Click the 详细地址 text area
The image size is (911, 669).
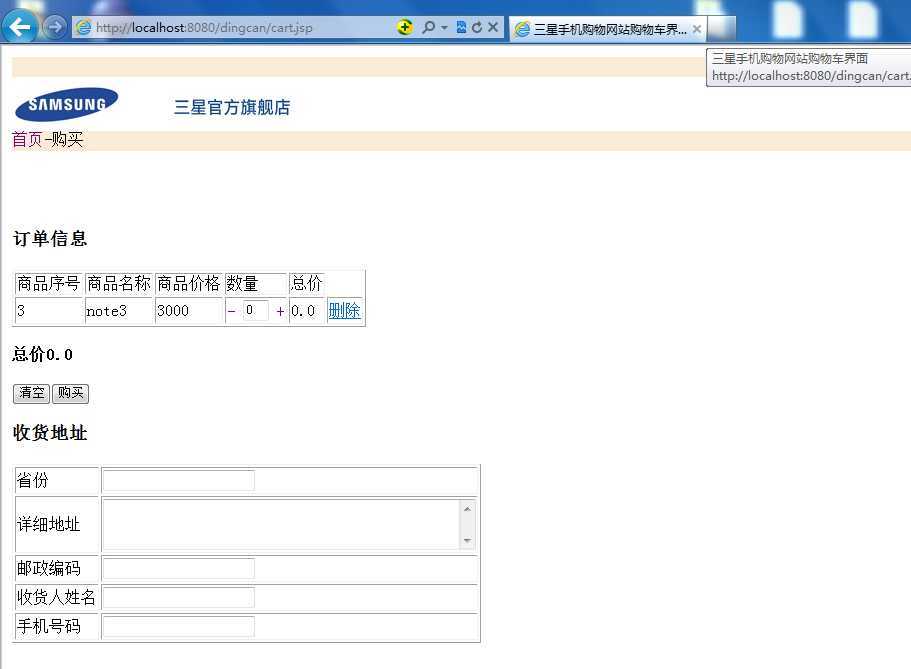tap(282, 524)
